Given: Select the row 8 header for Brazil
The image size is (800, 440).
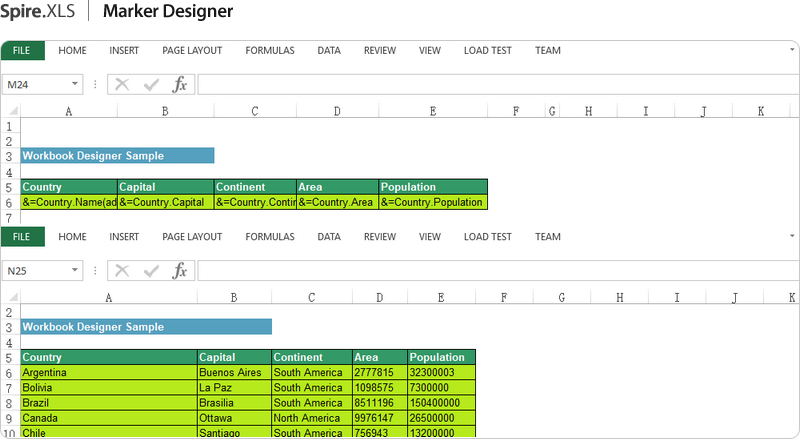Looking at the screenshot, I should [9, 403].
